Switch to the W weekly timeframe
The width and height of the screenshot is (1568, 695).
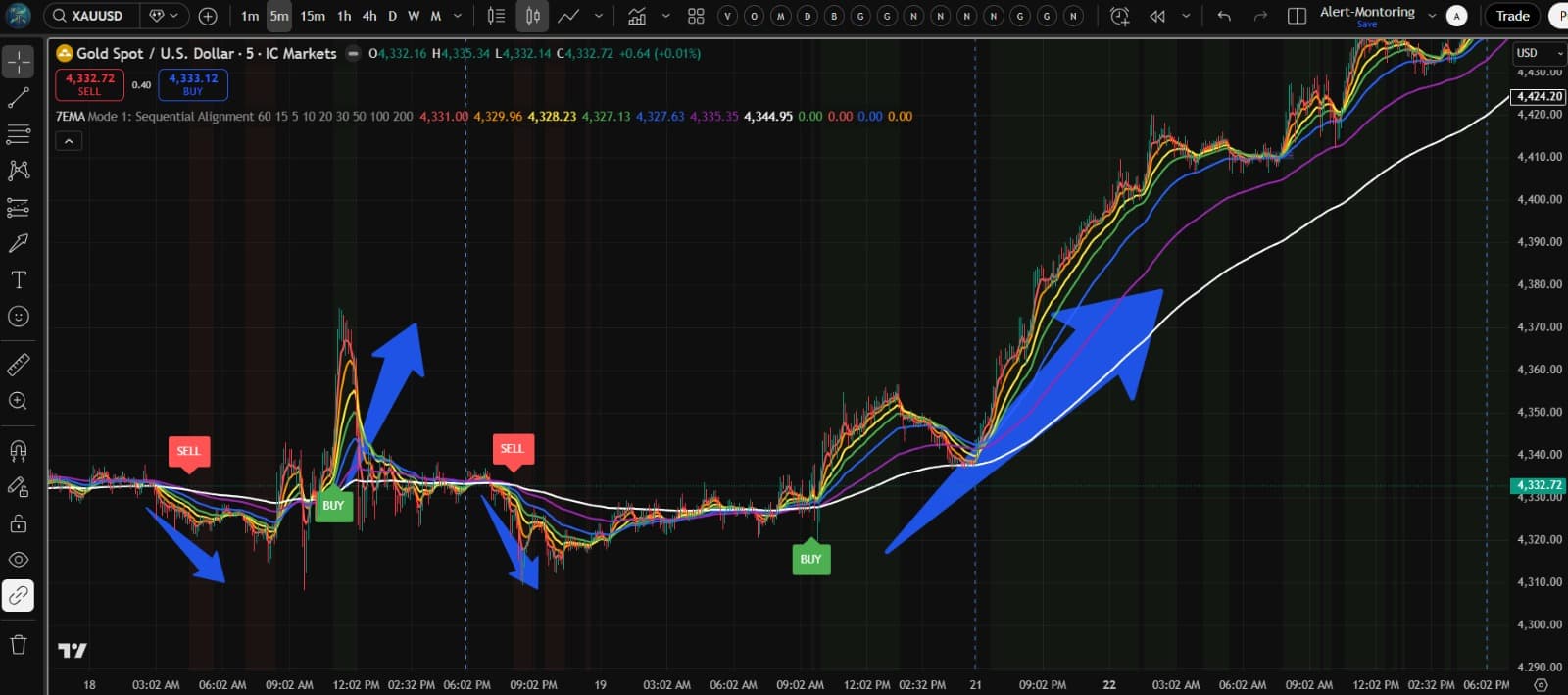click(x=414, y=16)
